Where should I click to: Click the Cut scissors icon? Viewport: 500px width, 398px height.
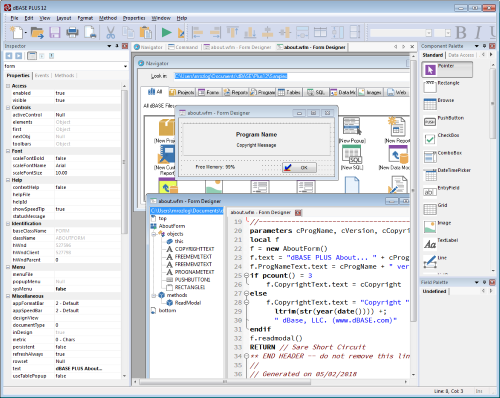point(110,32)
